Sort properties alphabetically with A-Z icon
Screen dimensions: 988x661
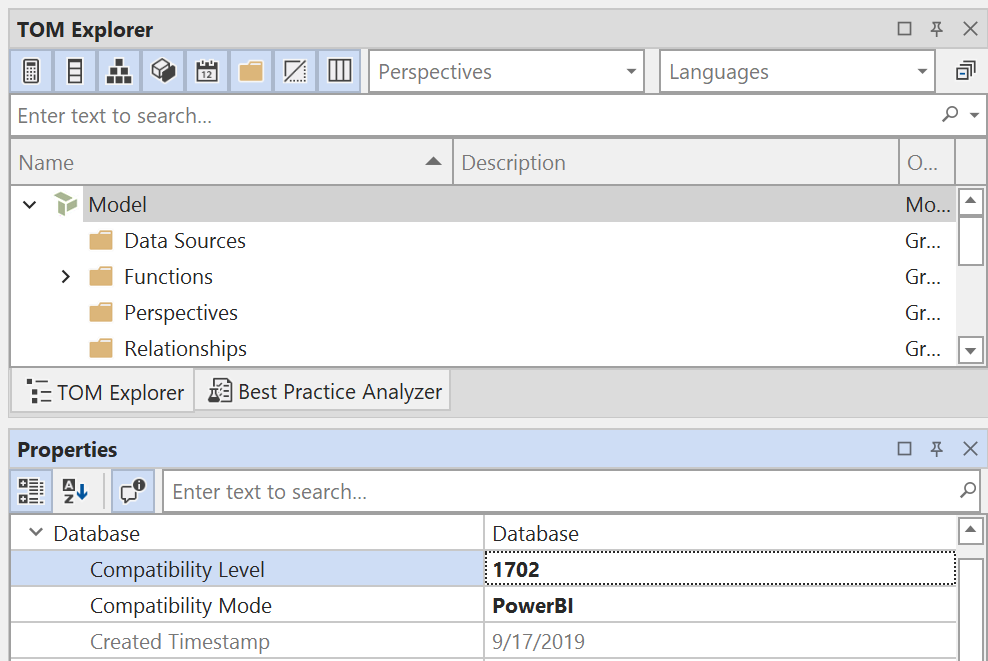click(76, 491)
